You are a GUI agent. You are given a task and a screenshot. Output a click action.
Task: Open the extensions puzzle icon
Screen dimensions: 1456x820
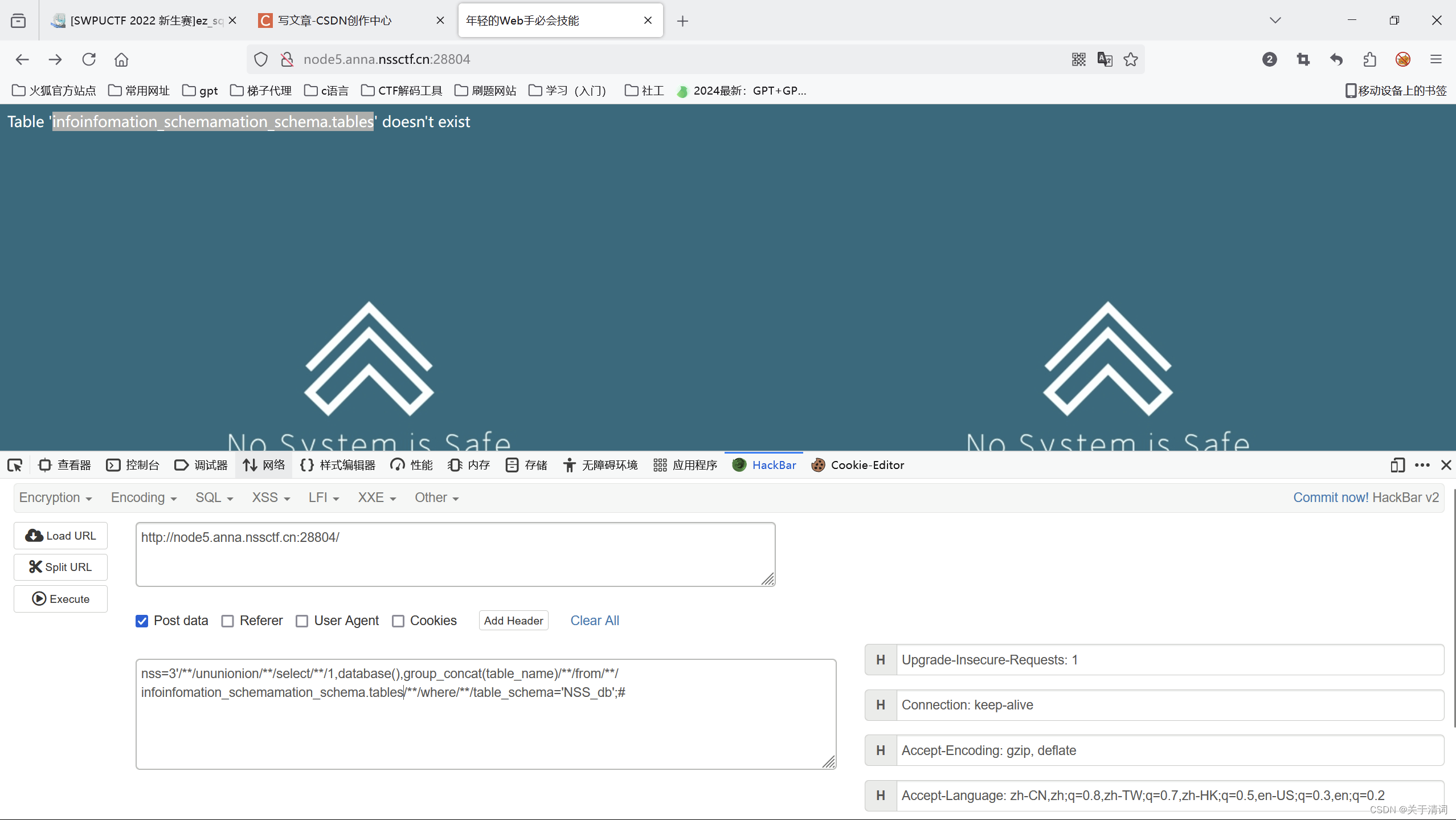pos(1369,59)
